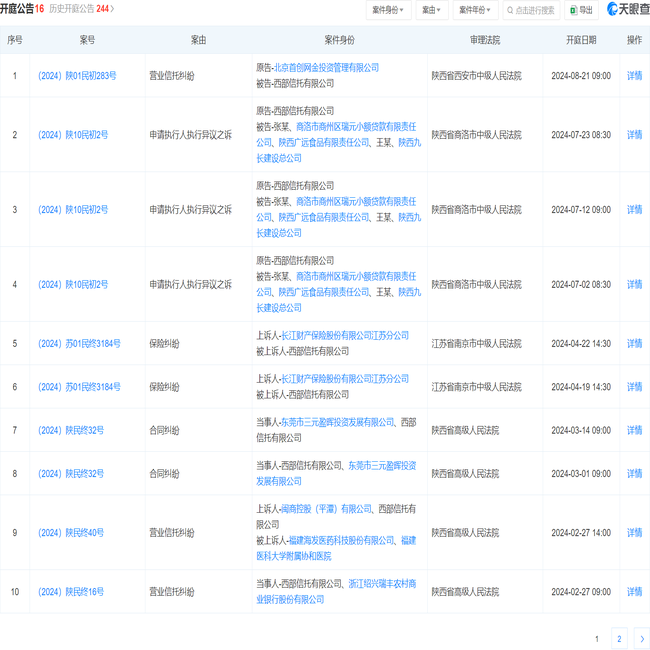Open 商洛市商州区瑞元小额贷款 link in row 2
Image resolution: width=650 pixels, height=650 pixels.
[x=356, y=126]
